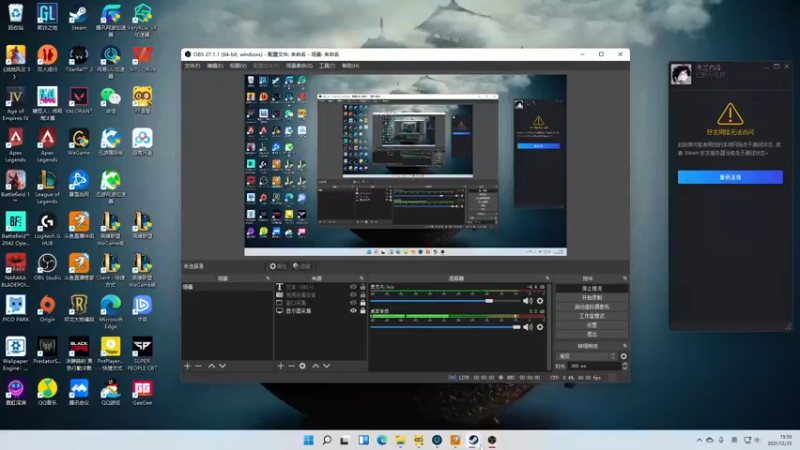Image resolution: width=800 pixels, height=450 pixels.
Task: Remove the selected scene using the Scenes minus icon
Action: [x=198, y=366]
